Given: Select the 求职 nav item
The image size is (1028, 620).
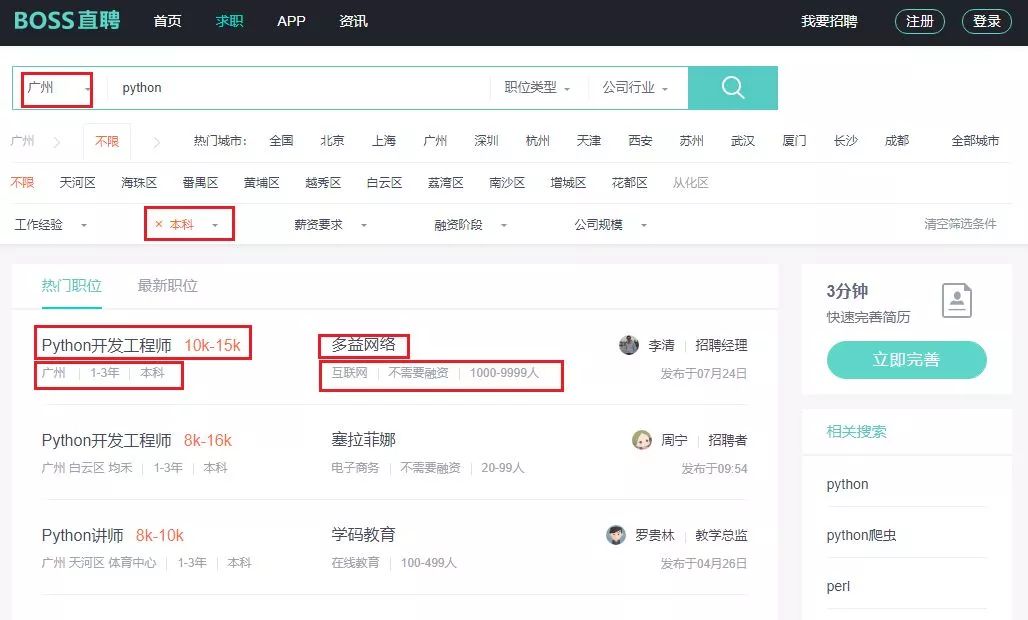Looking at the screenshot, I should point(229,21).
